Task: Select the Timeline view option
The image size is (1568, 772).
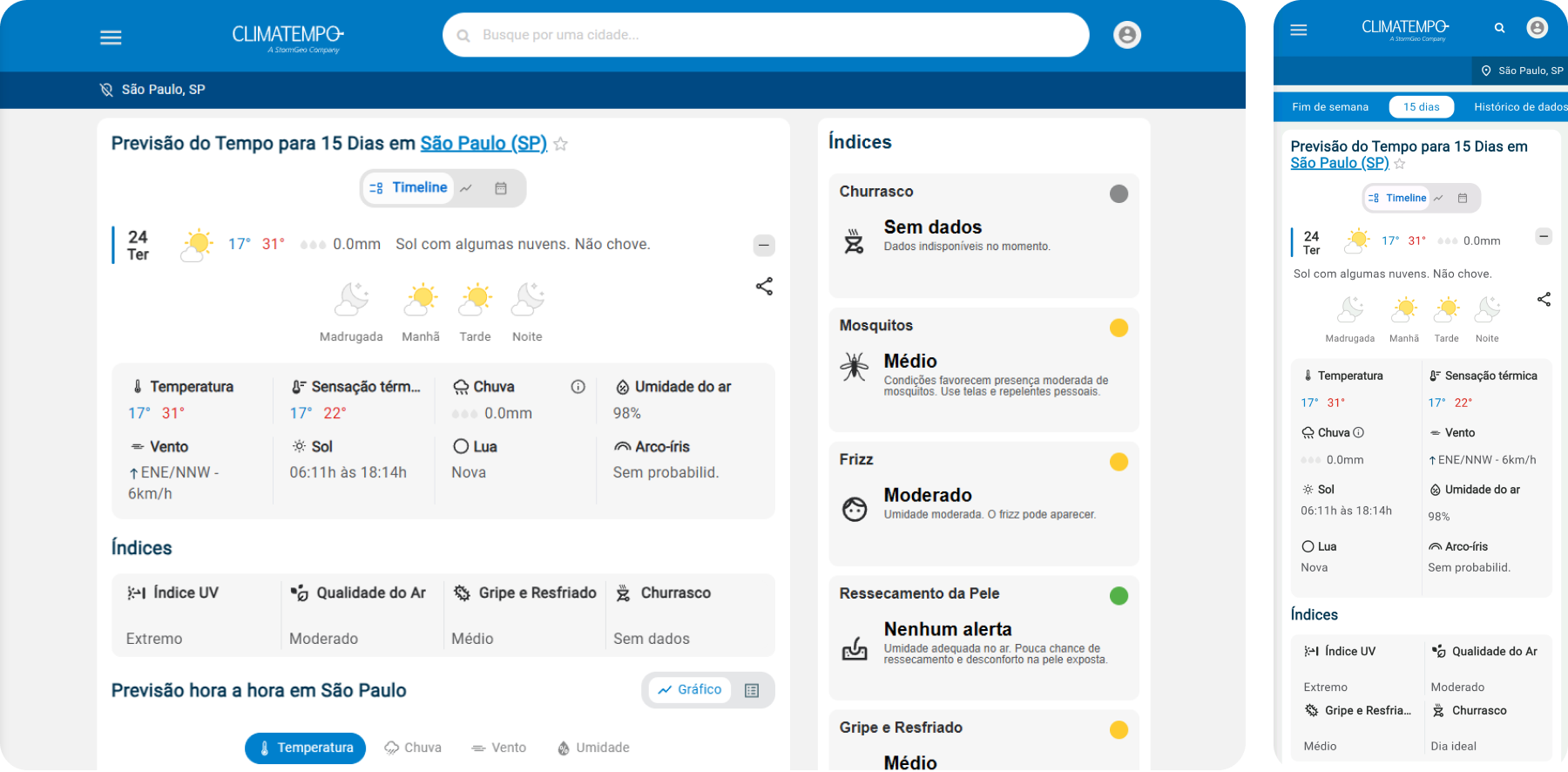Action: pos(408,187)
